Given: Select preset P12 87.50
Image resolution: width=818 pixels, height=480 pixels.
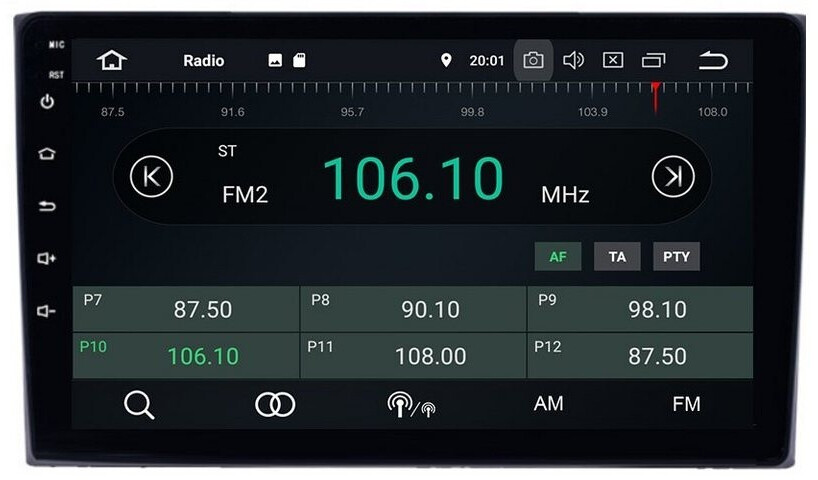Looking at the screenshot, I should pos(640,356).
